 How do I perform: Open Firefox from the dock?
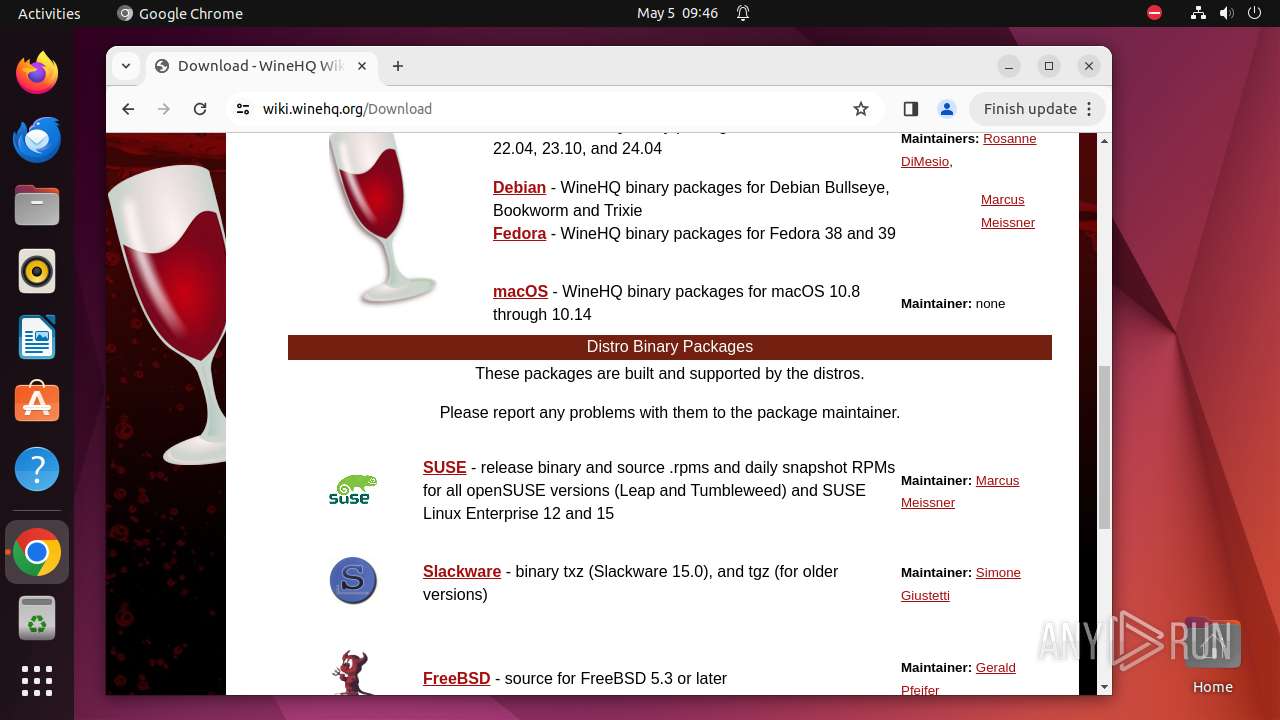37,73
